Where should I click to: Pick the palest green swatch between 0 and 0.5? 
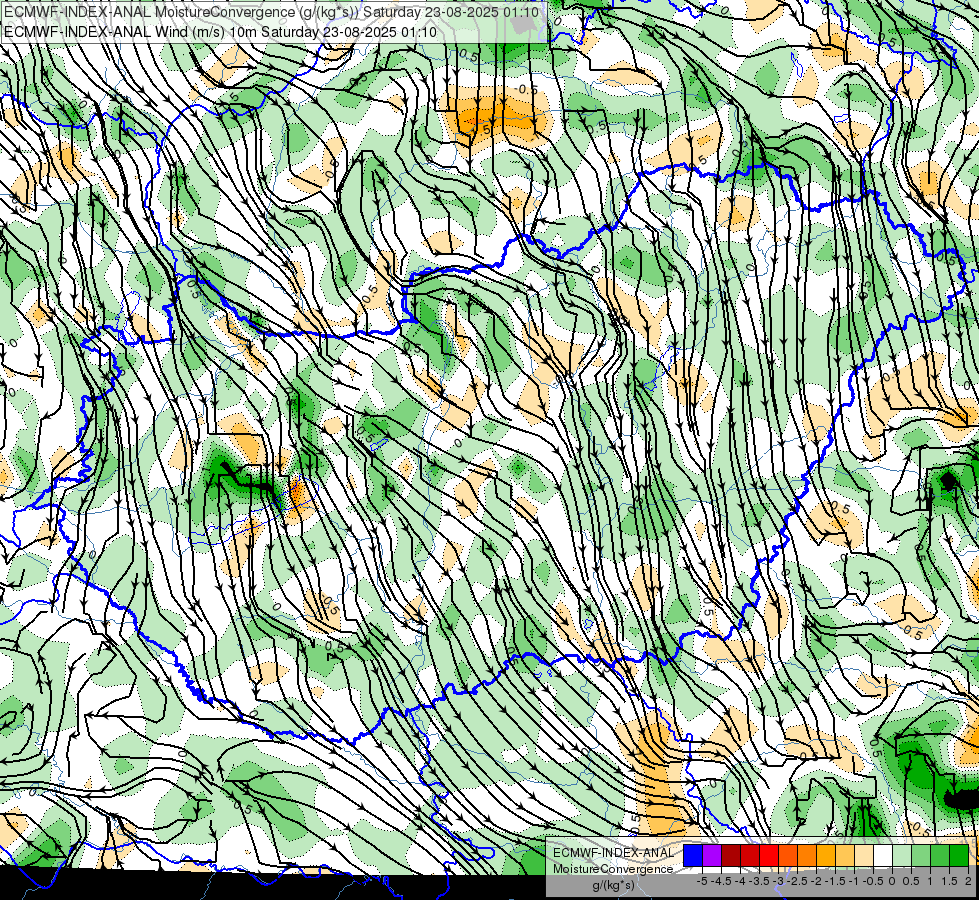coord(902,855)
